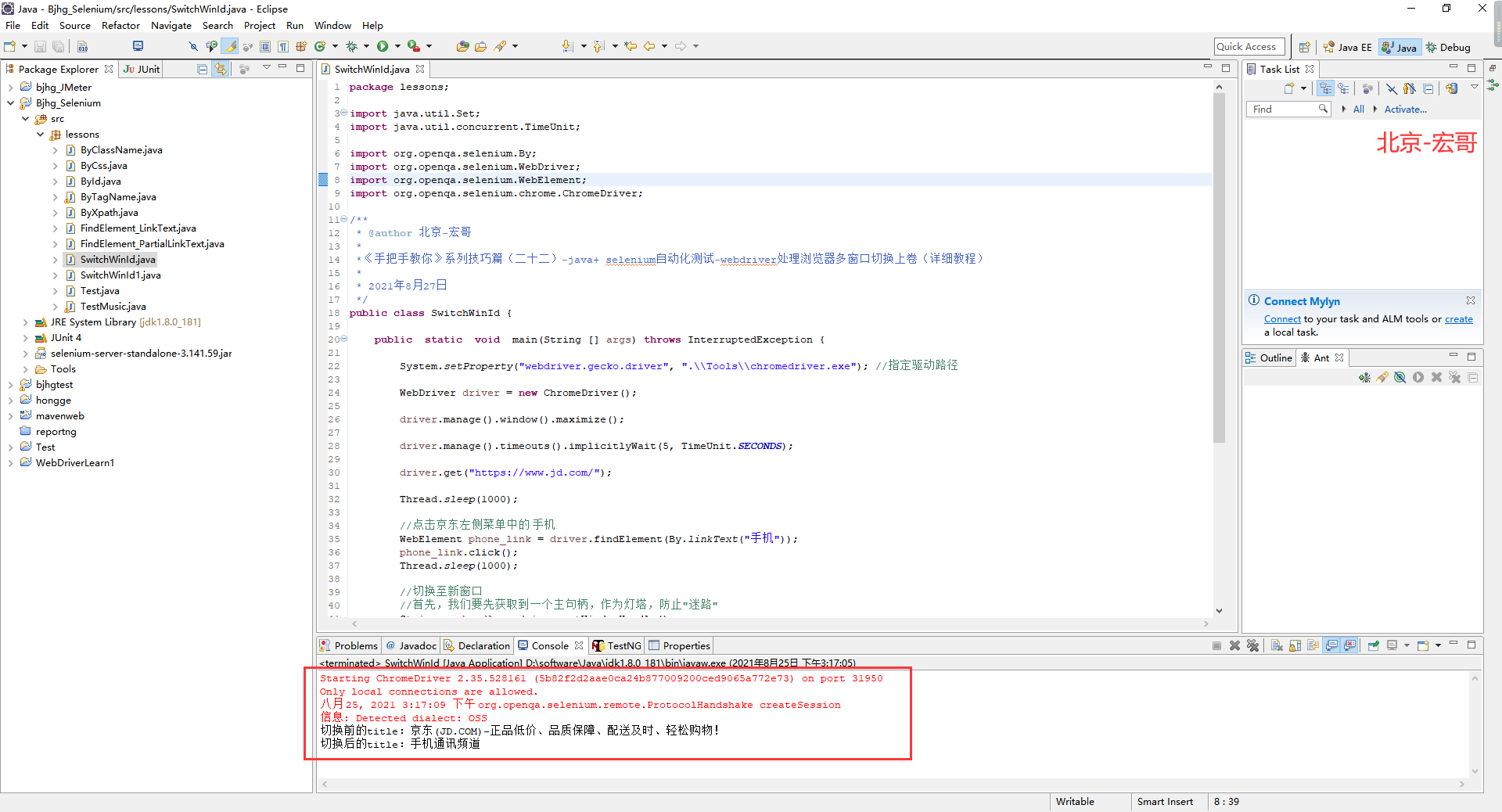Collapse the Bjhg_Selenium project
1502x812 pixels.
[x=10, y=103]
